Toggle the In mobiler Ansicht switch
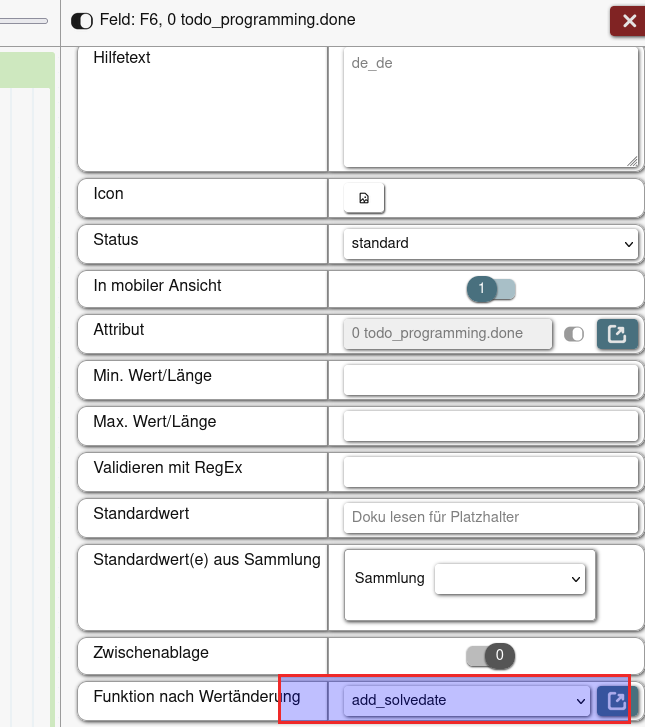 coord(490,289)
